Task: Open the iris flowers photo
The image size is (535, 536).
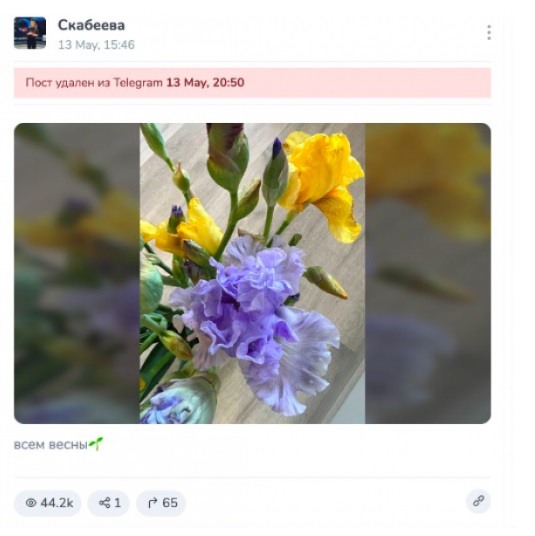Action: click(x=252, y=273)
